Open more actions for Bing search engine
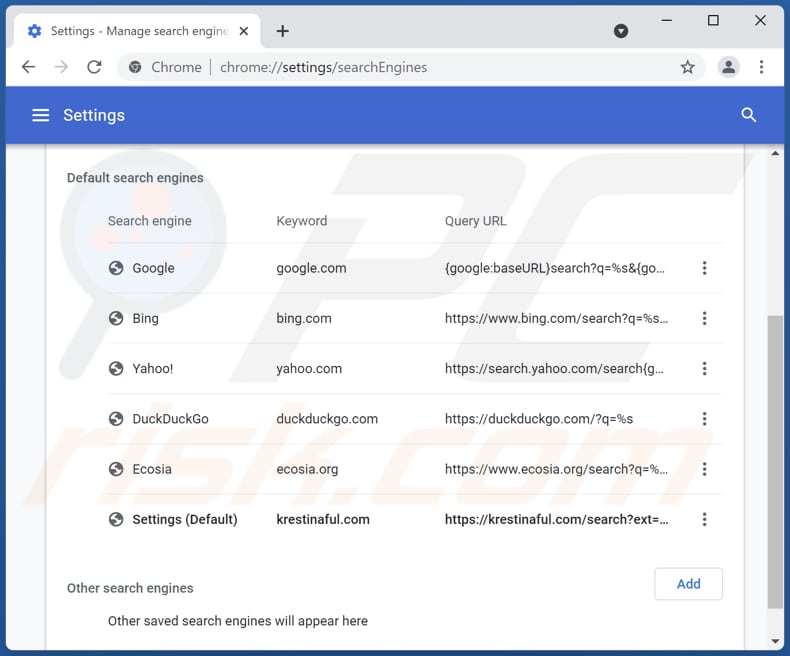This screenshot has width=790, height=656. pos(704,318)
